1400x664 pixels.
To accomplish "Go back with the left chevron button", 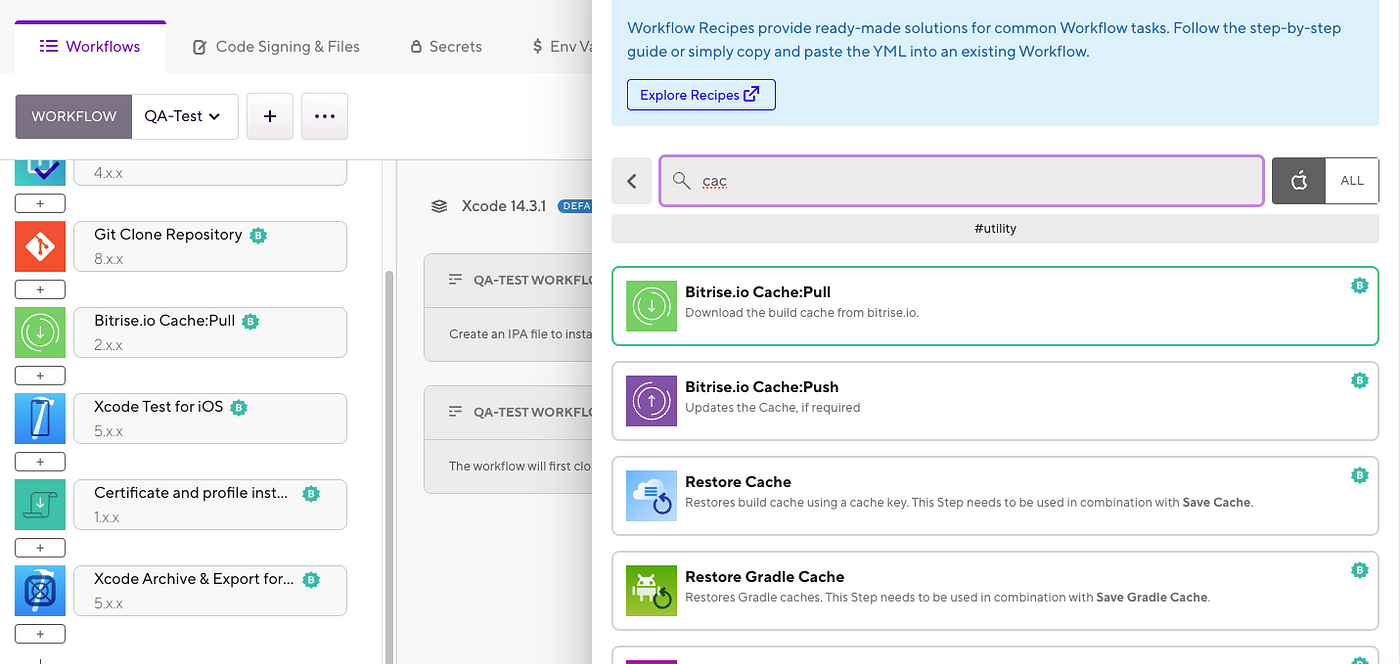I will [631, 181].
